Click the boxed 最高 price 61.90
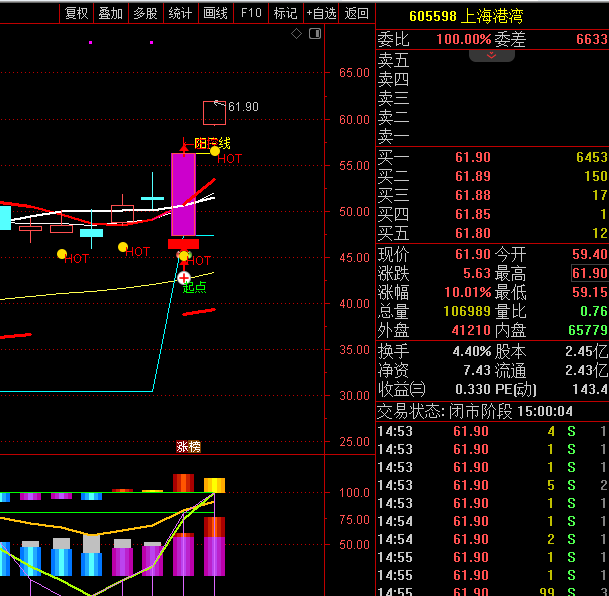This screenshot has width=609, height=596. (x=589, y=273)
